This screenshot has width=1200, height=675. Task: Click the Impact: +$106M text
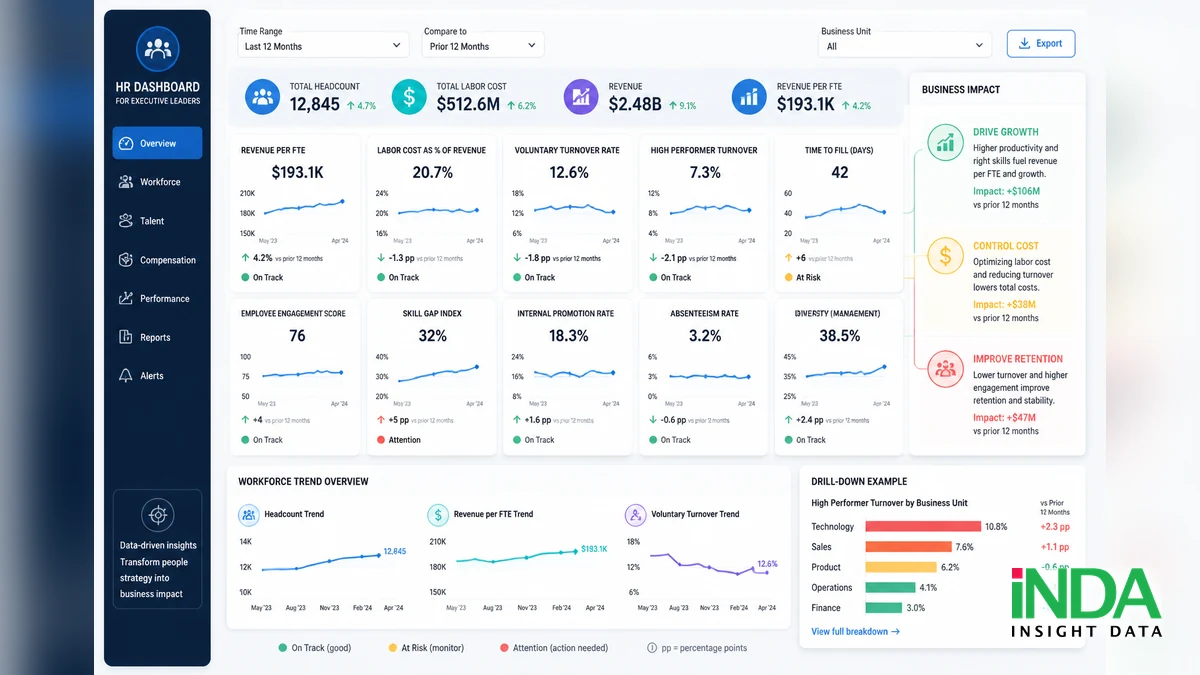(1006, 191)
